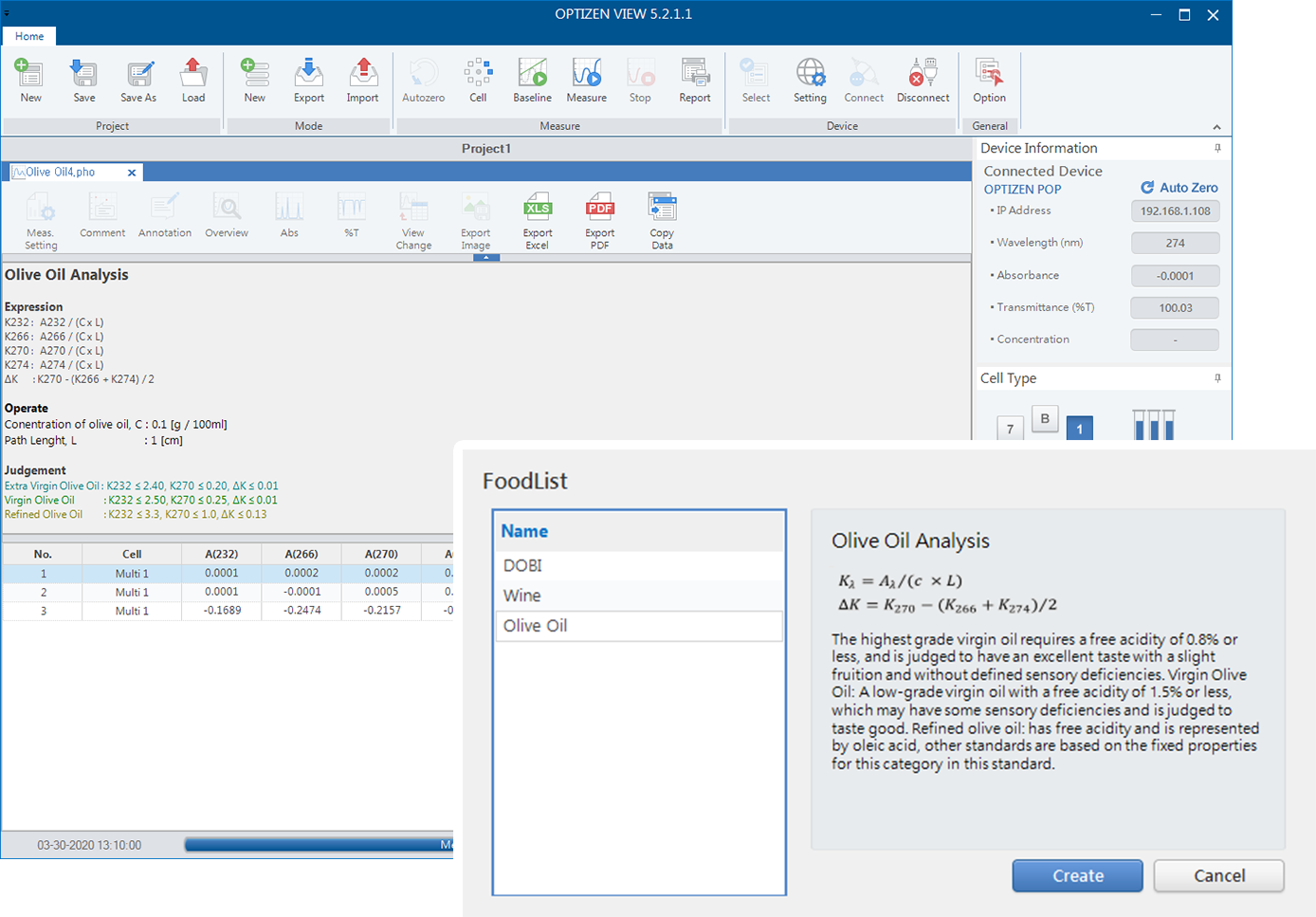Screen dimensions: 1316x917
Task: Export Image of the results
Action: coord(476,221)
